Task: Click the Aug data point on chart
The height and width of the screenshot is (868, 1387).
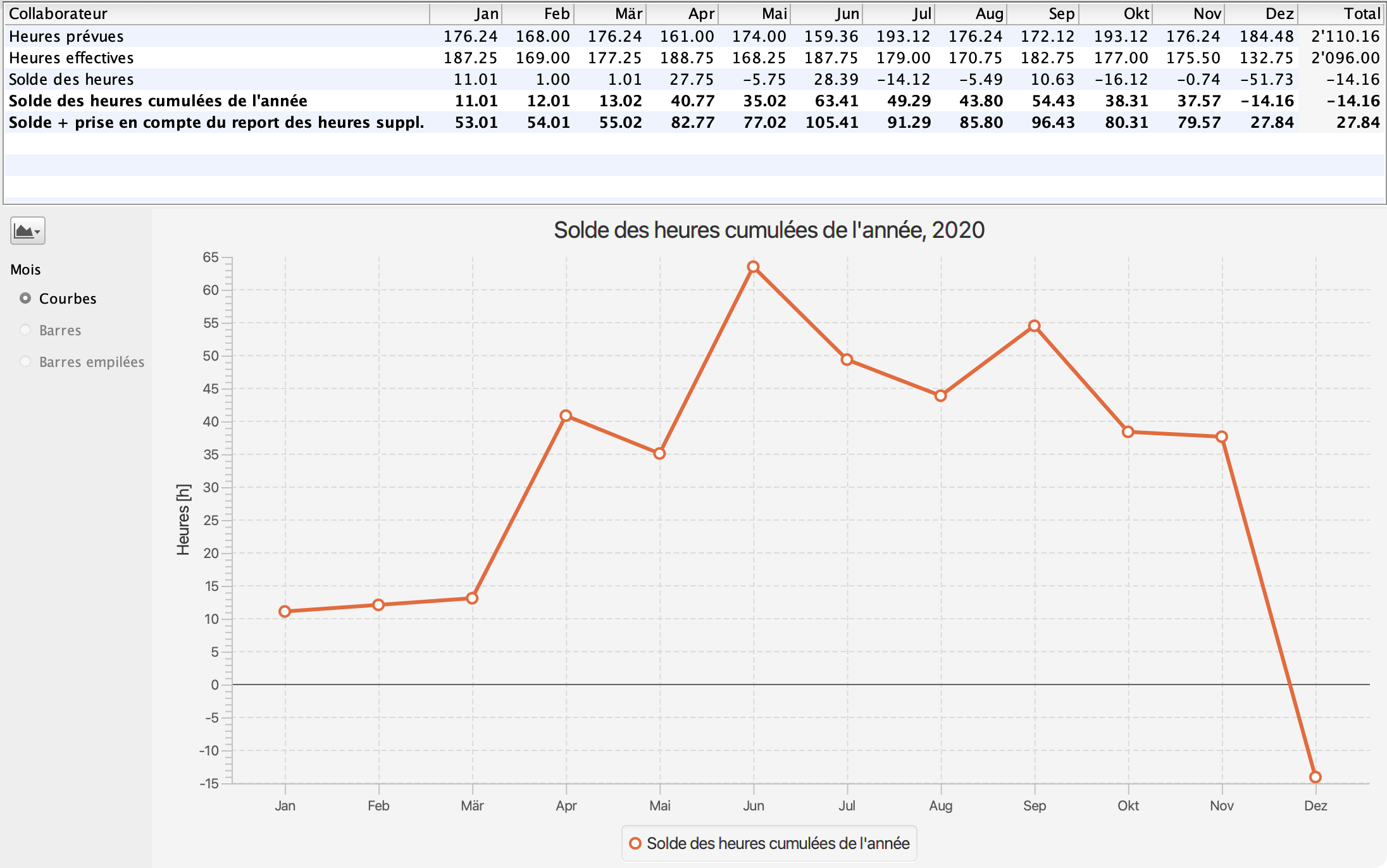Action: [x=940, y=396]
